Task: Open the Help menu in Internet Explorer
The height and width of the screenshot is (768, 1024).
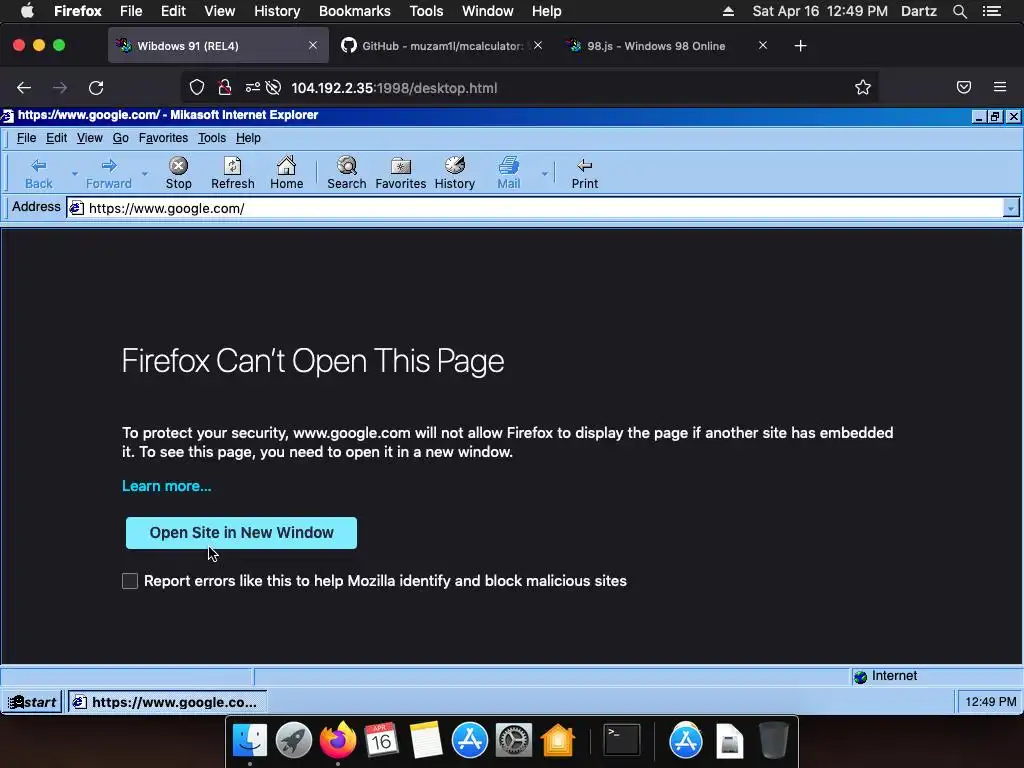Action: (248, 138)
